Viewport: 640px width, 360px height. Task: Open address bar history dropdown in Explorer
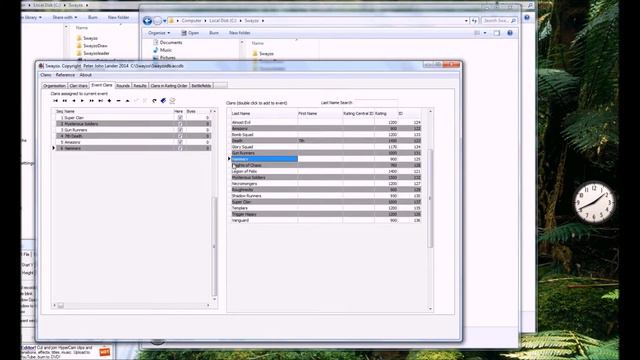point(466,20)
